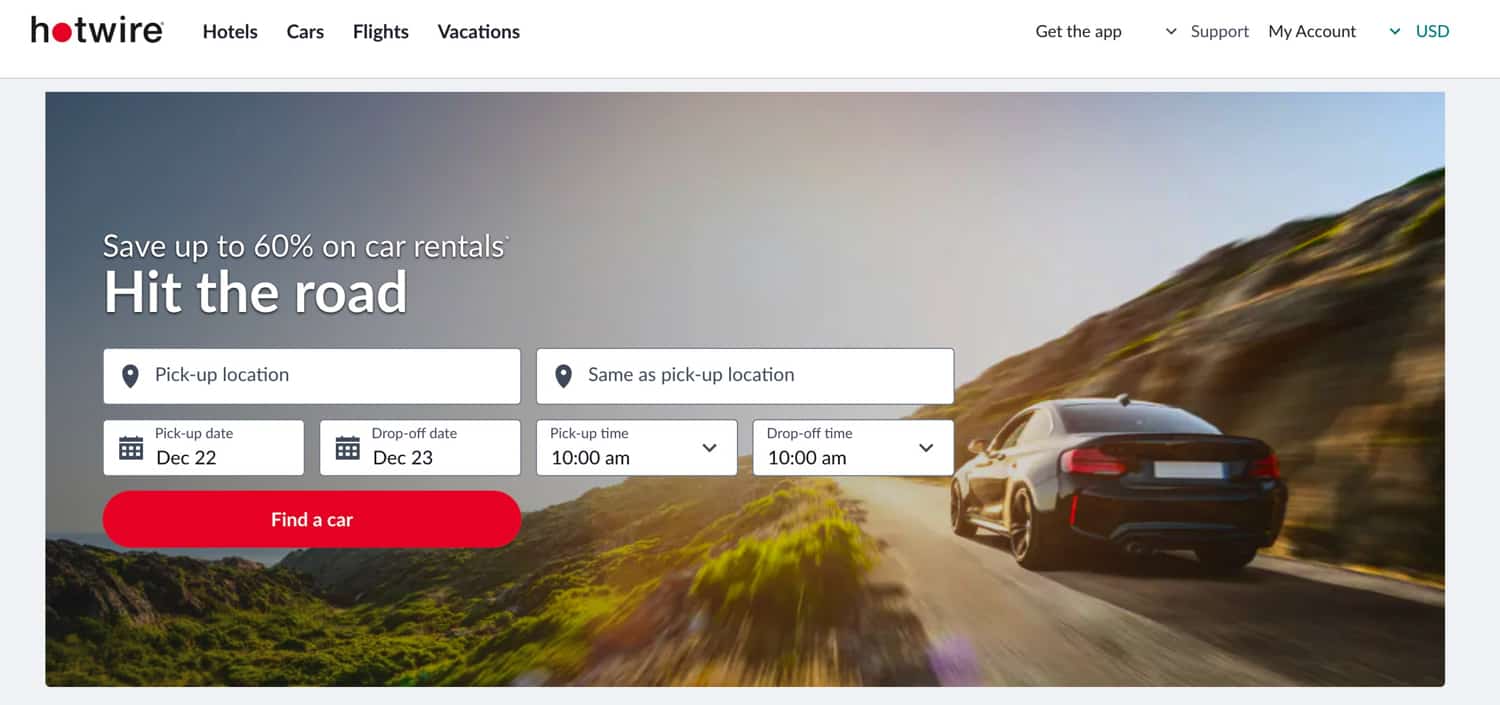Open the Flights section
Image resolution: width=1500 pixels, height=705 pixels.
(x=381, y=31)
